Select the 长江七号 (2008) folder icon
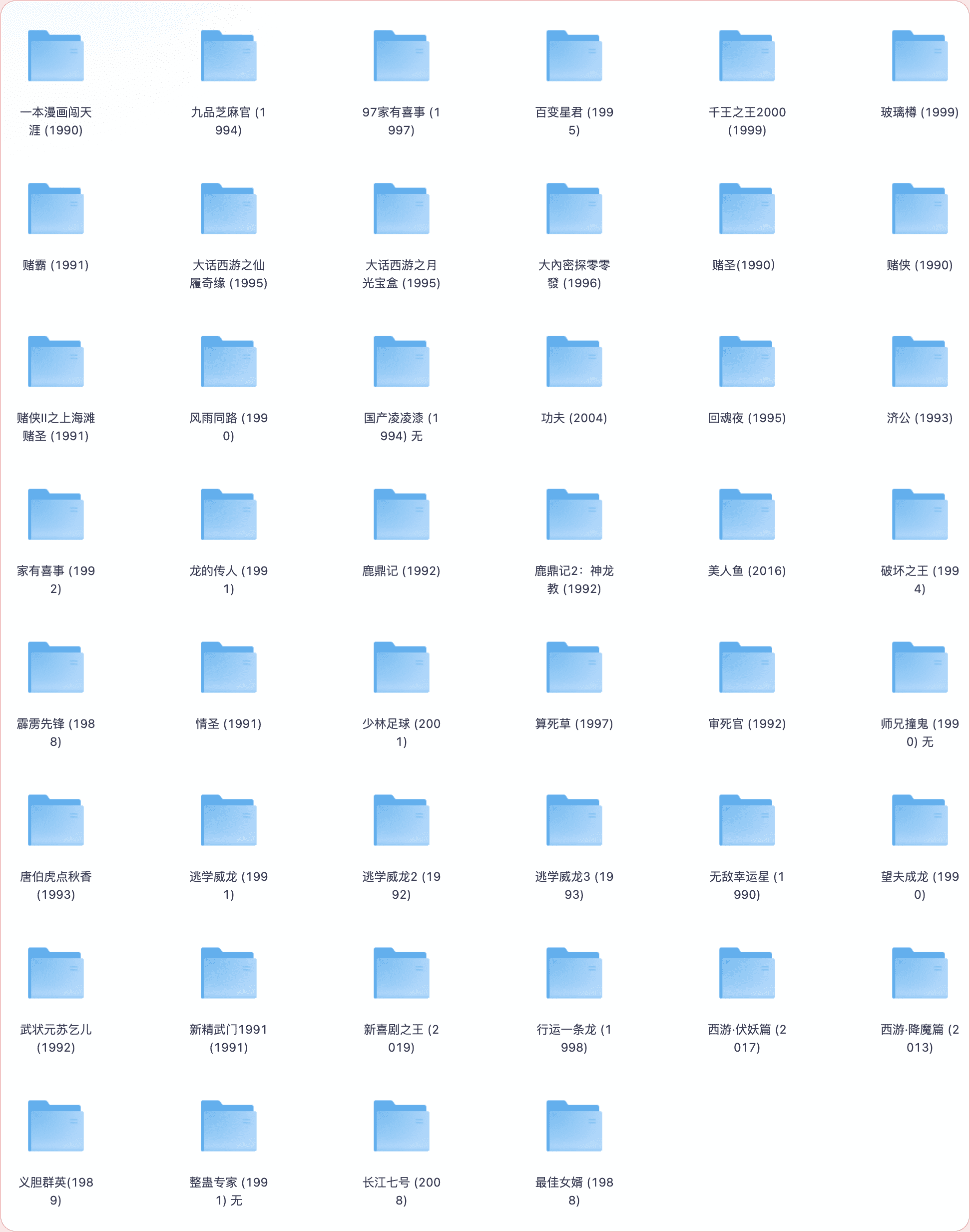This screenshot has width=970, height=1232. [x=401, y=1125]
